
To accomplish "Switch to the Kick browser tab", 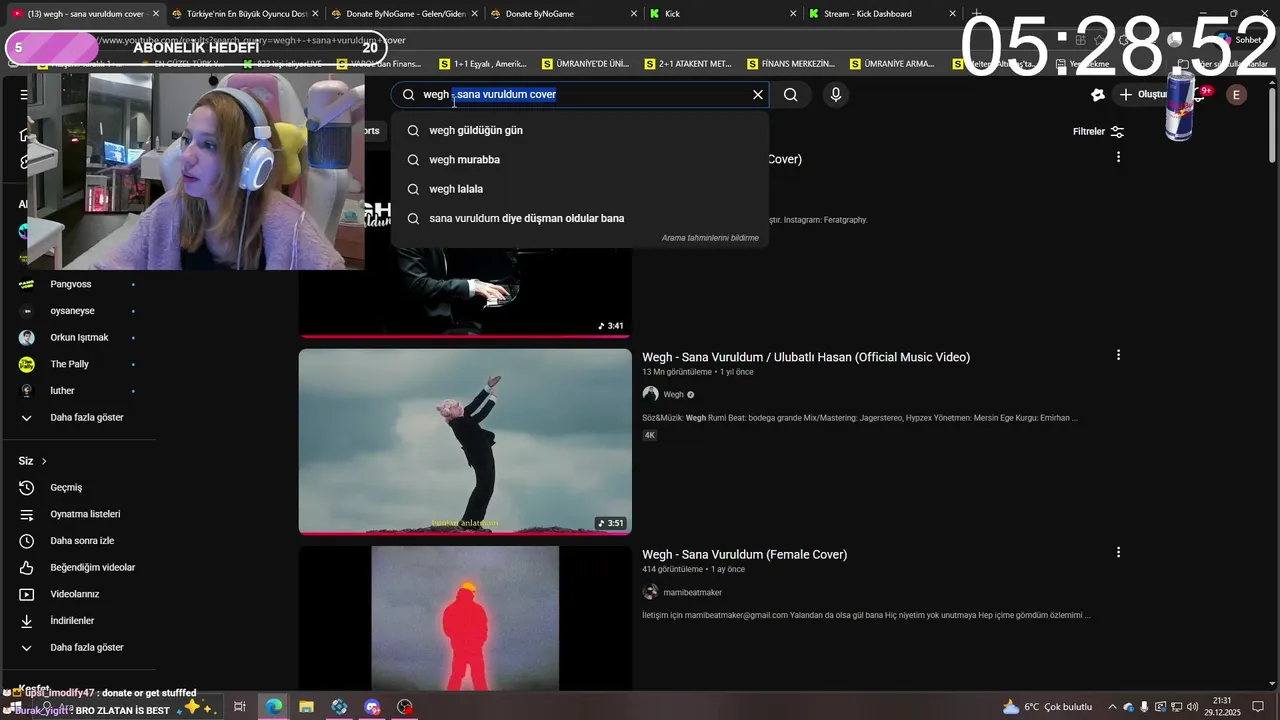I will [x=720, y=14].
